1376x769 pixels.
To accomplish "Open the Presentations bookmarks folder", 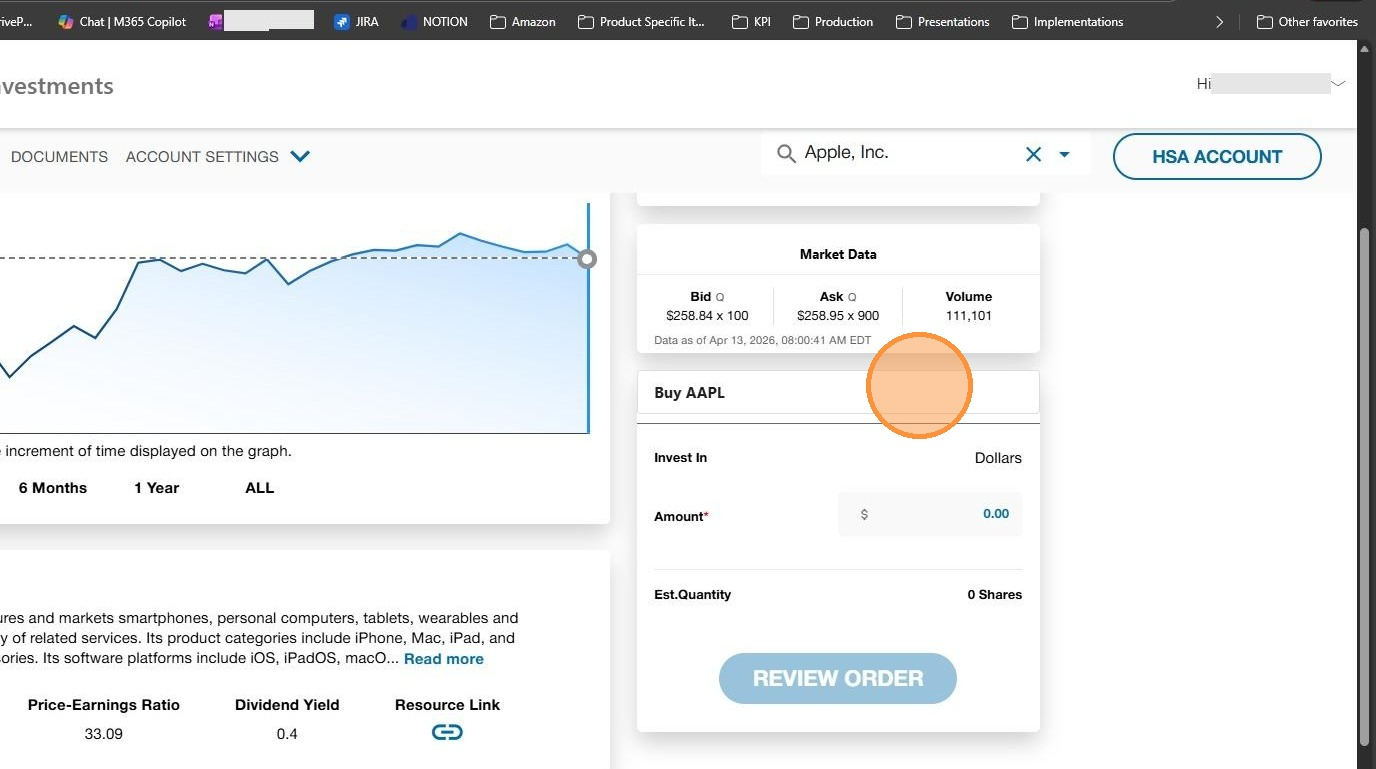I will pos(943,21).
